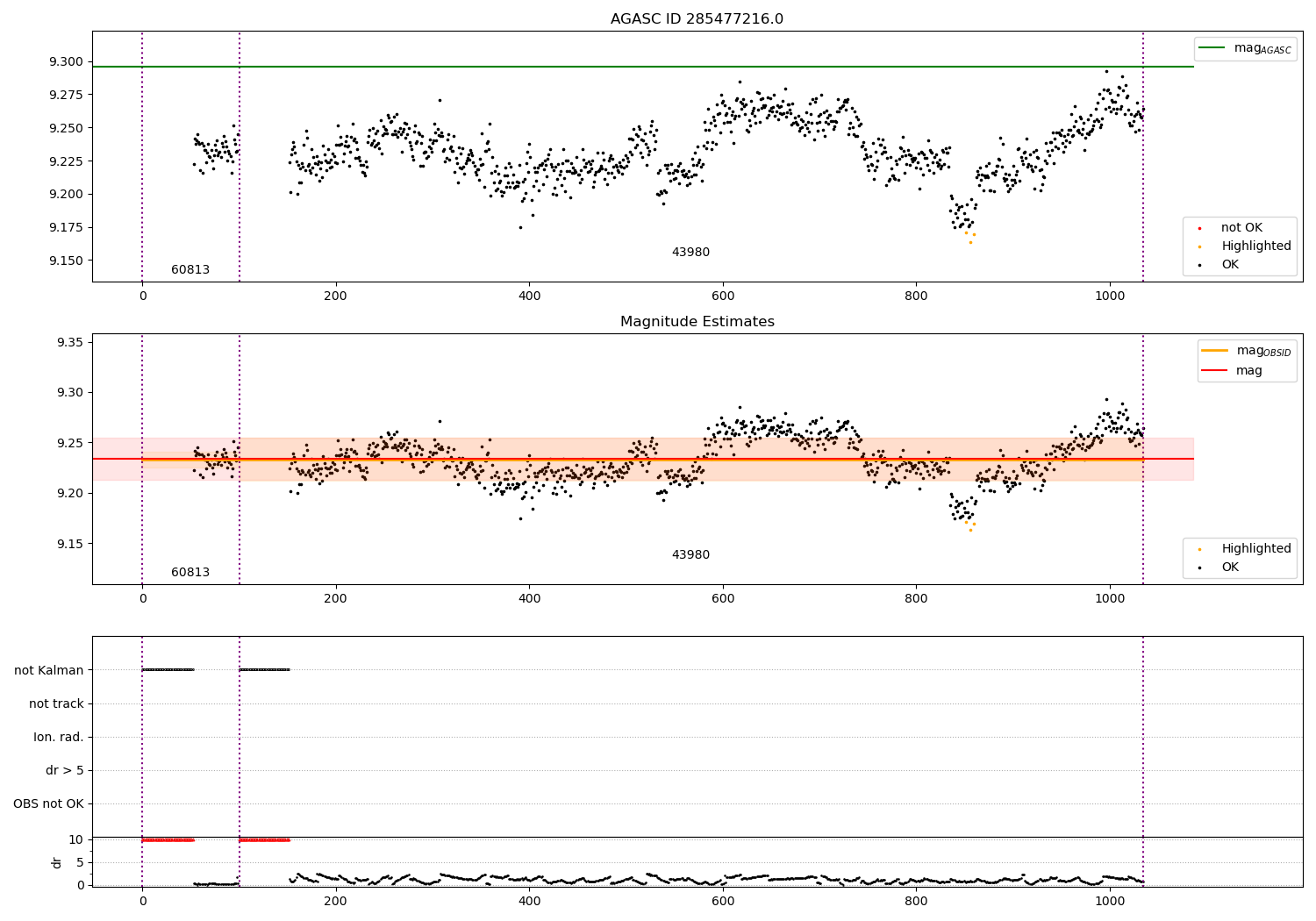Click "Highlighted" in the Magnitude Estimates legend

tap(1256, 549)
